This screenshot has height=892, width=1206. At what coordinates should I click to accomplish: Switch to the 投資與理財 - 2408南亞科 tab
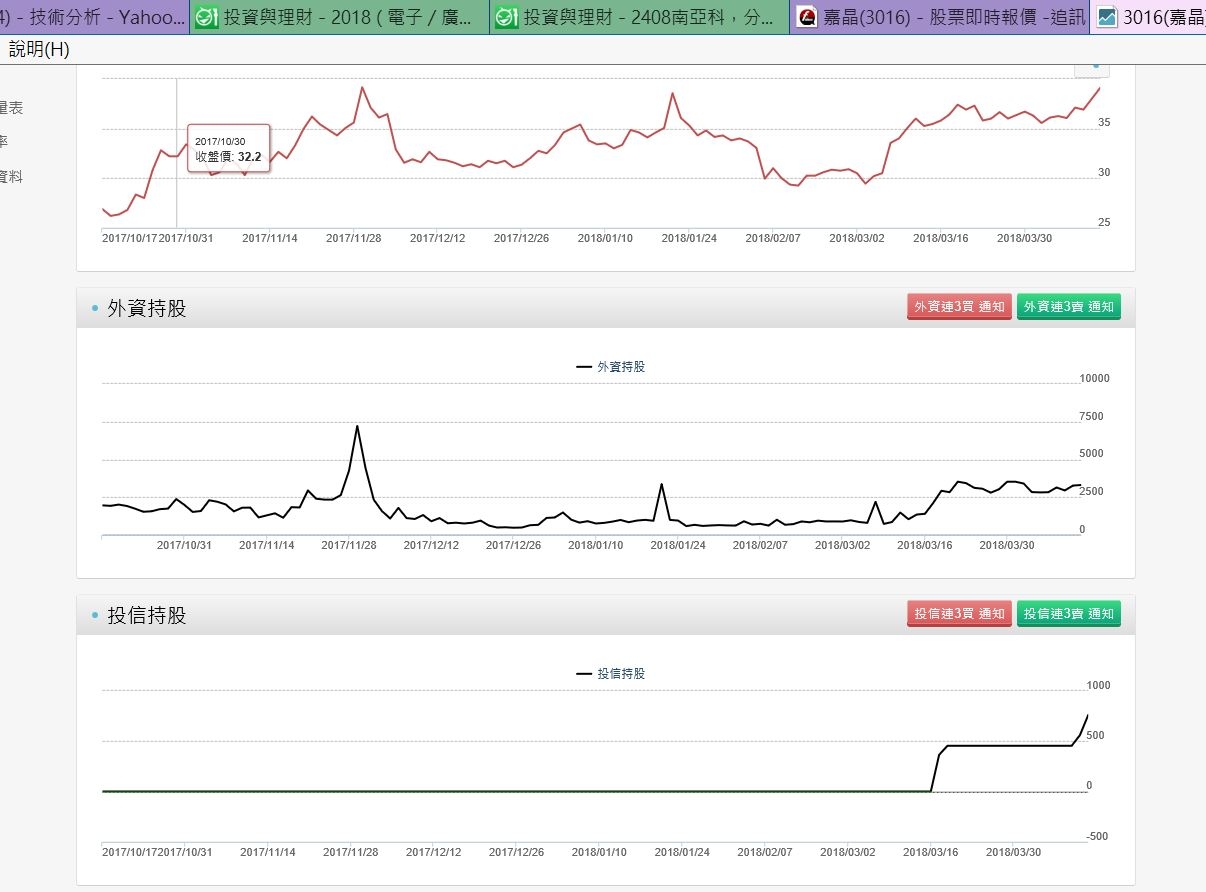click(639, 17)
